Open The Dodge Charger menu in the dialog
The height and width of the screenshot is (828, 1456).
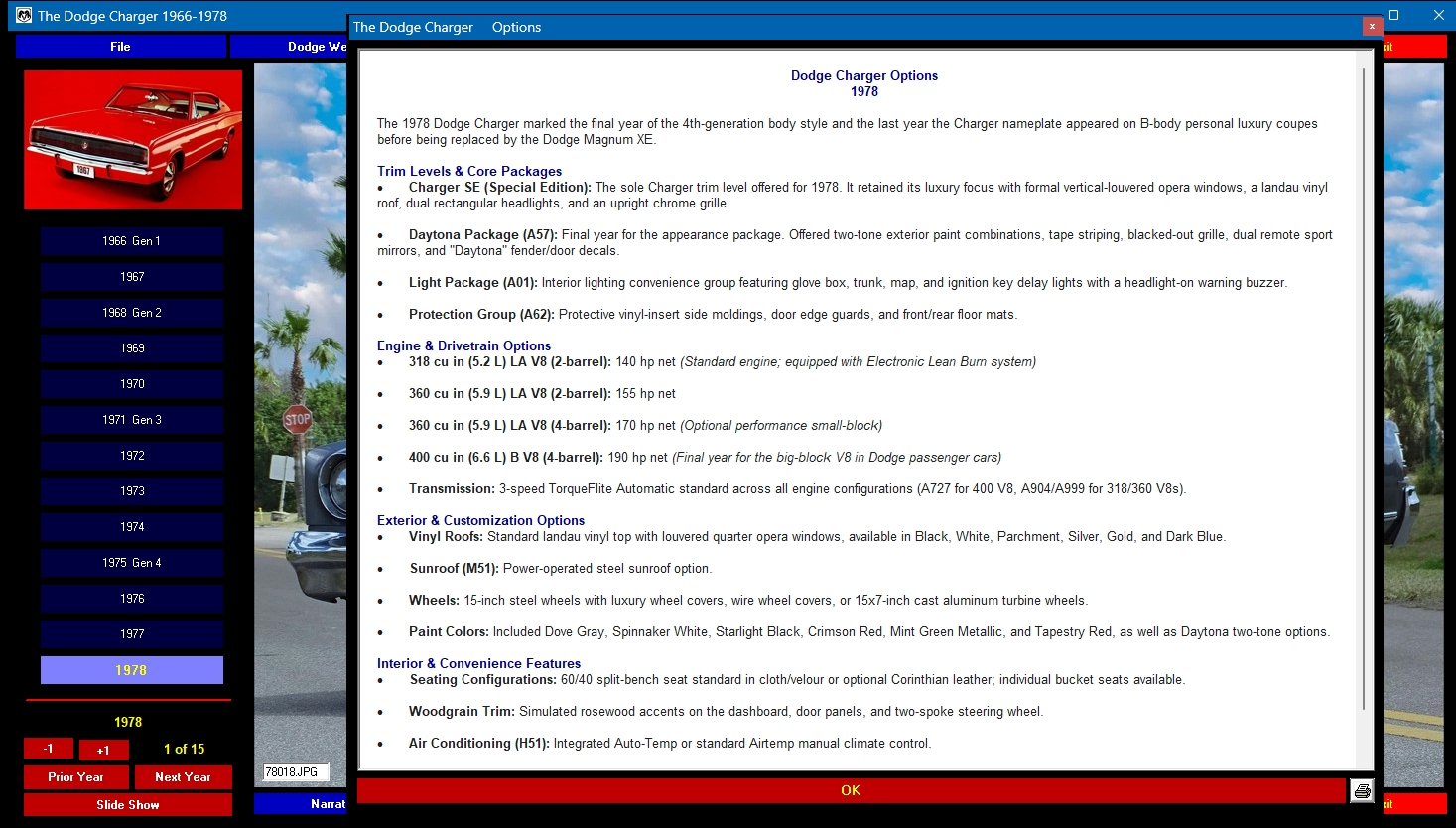[413, 27]
